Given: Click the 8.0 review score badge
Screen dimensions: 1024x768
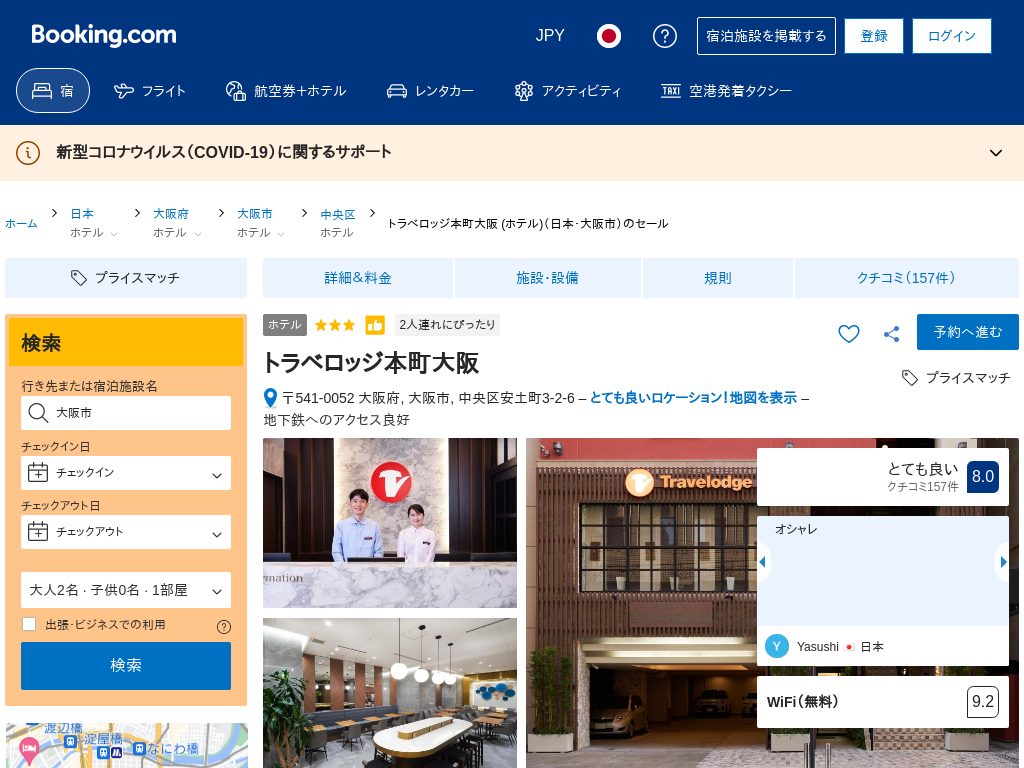Looking at the screenshot, I should (983, 477).
